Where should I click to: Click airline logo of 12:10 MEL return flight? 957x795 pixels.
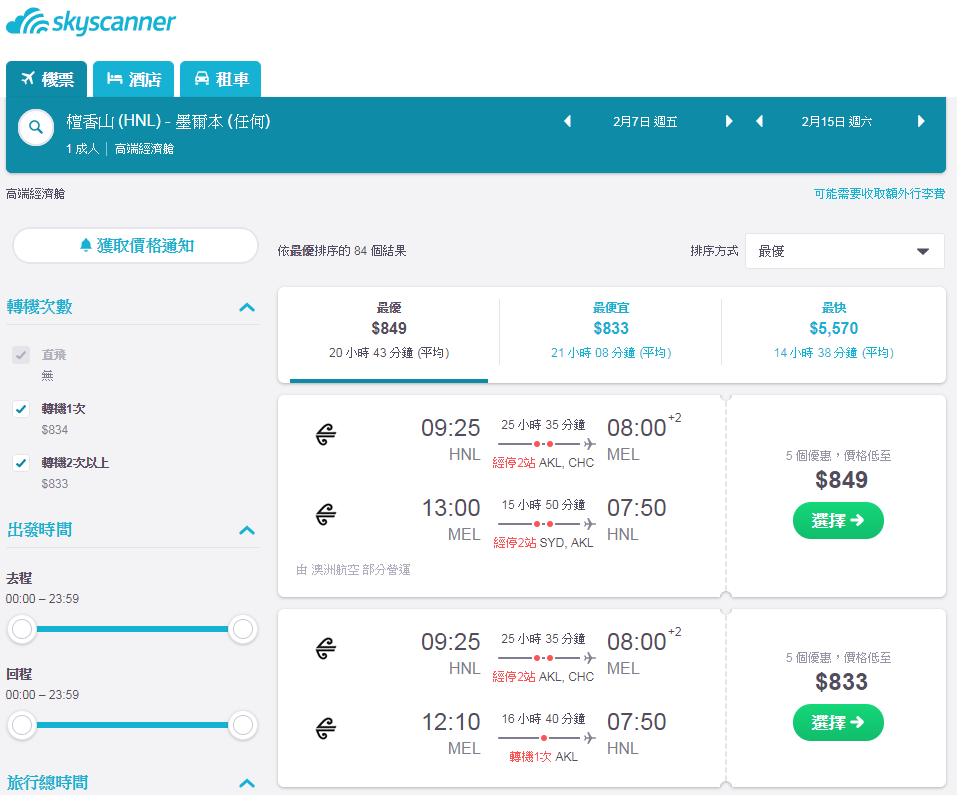(x=326, y=728)
